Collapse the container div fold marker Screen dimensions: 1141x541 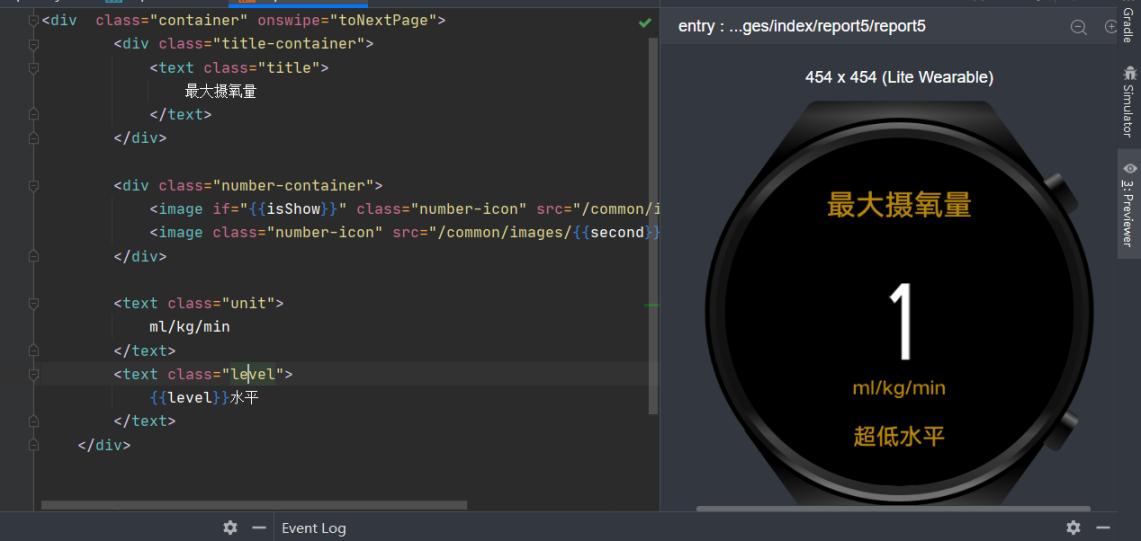click(x=34, y=21)
